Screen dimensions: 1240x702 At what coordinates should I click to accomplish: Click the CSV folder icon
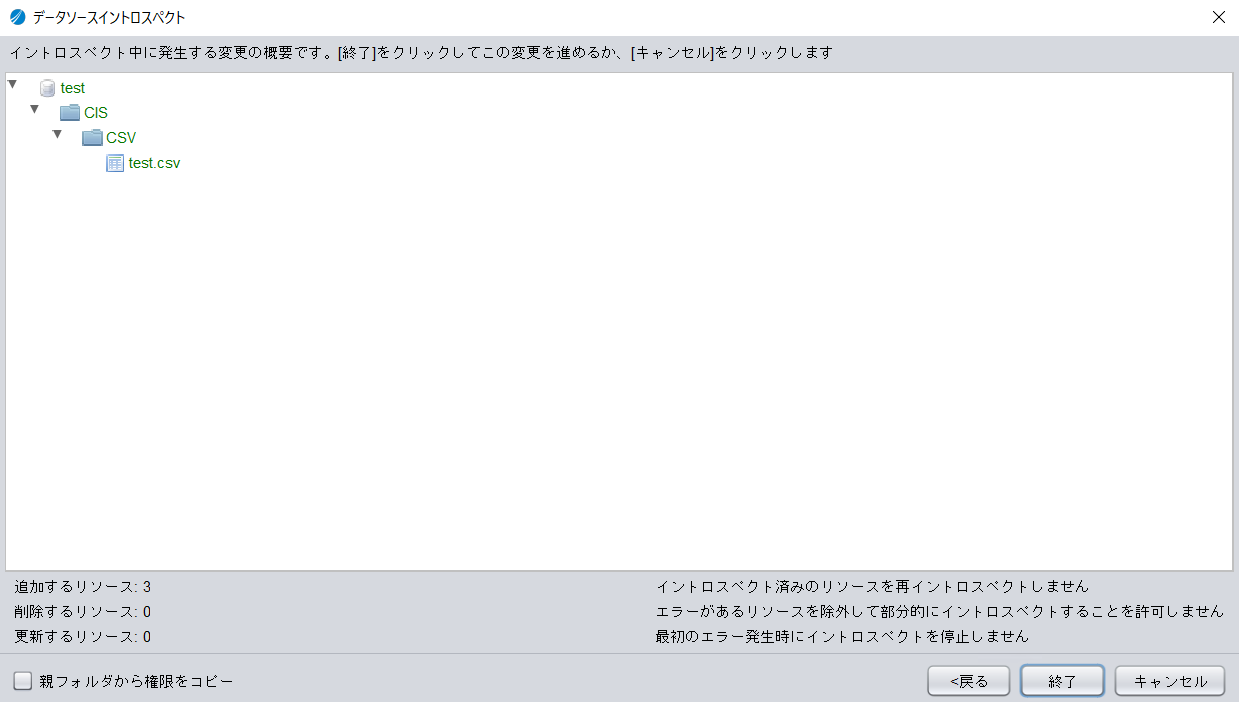[92, 137]
